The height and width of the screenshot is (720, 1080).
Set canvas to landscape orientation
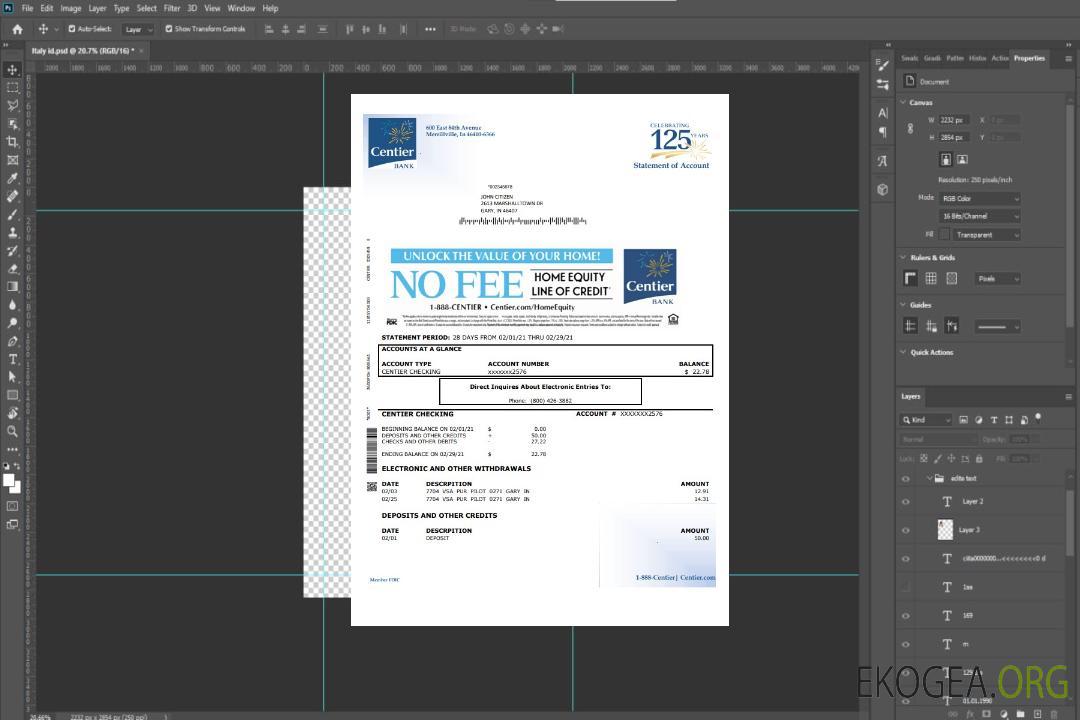coord(962,159)
